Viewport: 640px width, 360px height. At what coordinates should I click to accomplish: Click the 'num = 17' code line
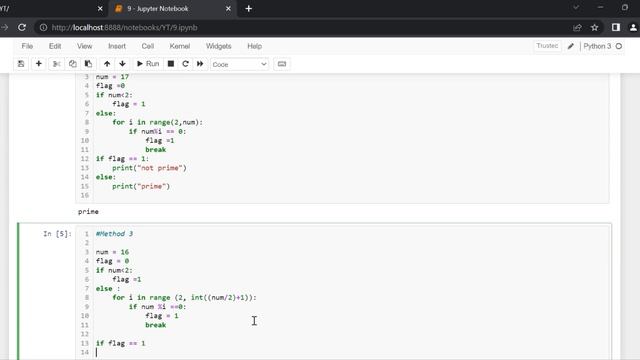pos(112,77)
